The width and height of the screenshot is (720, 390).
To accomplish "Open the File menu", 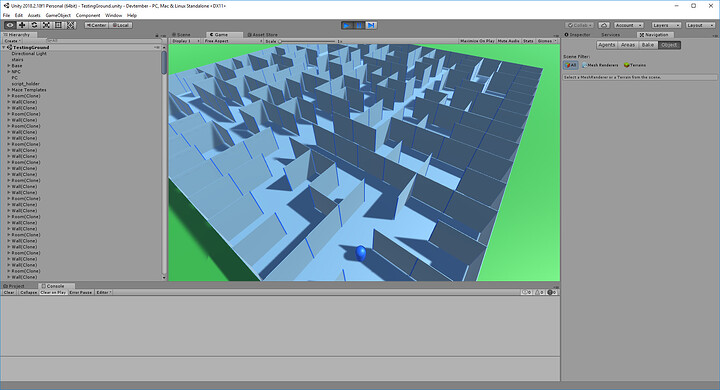I will [x=6, y=15].
